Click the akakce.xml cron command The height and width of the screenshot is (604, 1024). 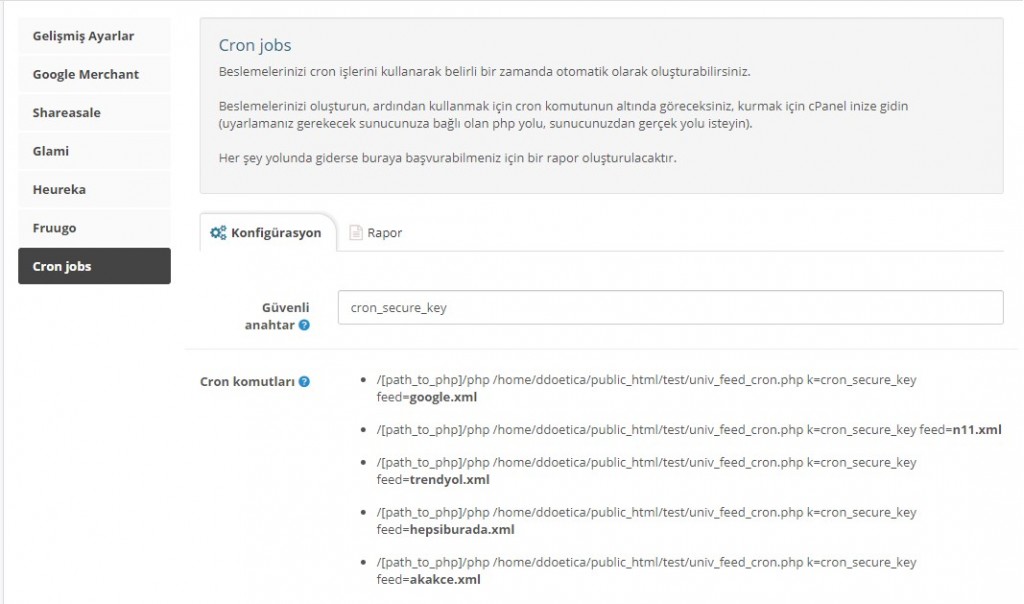(646, 571)
